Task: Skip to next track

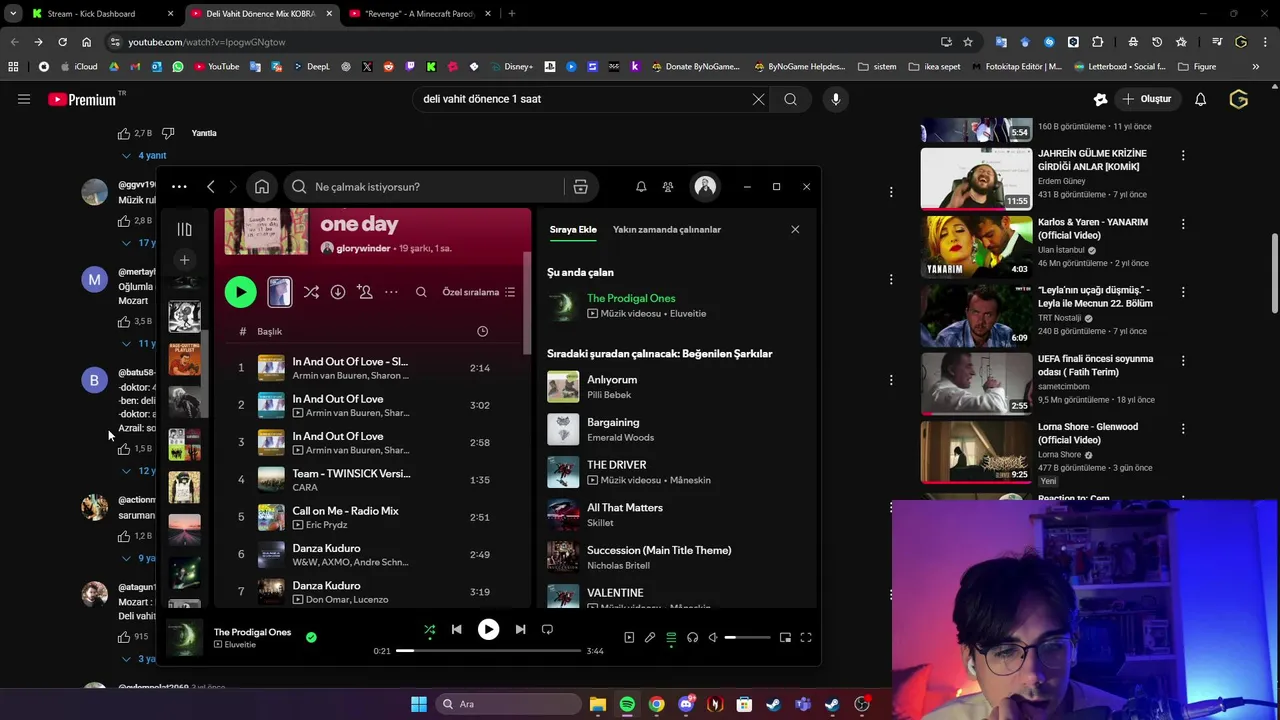Action: (520, 629)
